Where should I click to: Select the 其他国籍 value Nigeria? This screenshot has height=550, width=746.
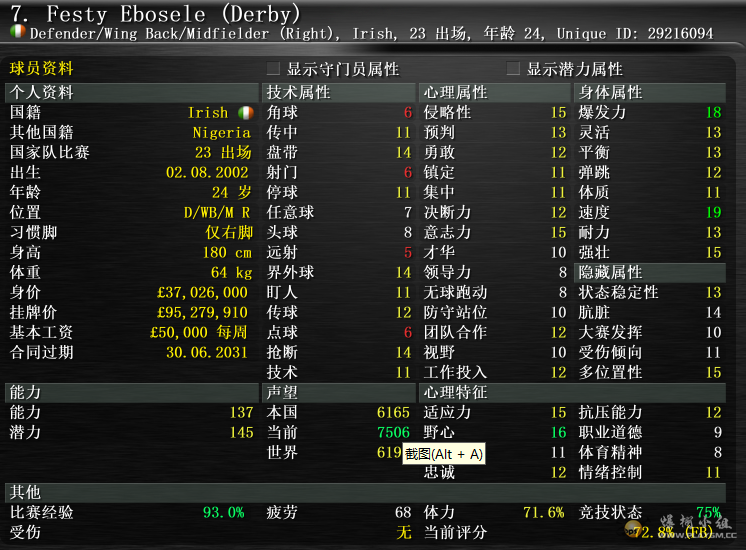221,133
